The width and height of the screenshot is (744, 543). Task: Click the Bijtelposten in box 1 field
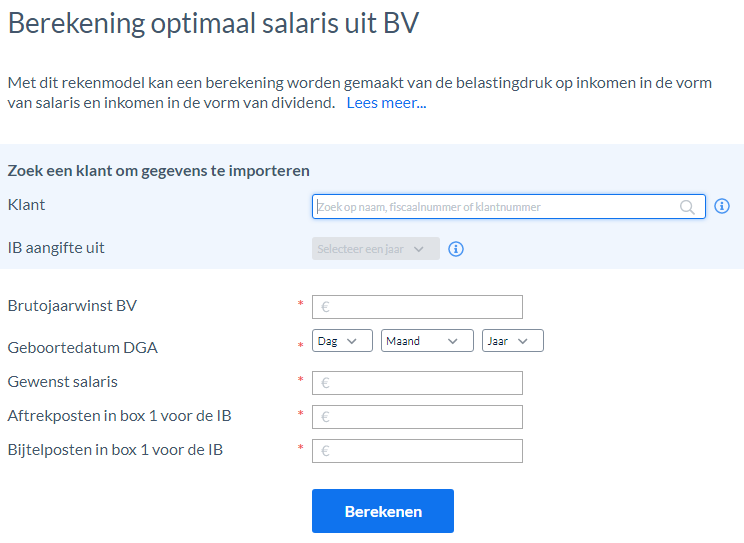click(417, 451)
